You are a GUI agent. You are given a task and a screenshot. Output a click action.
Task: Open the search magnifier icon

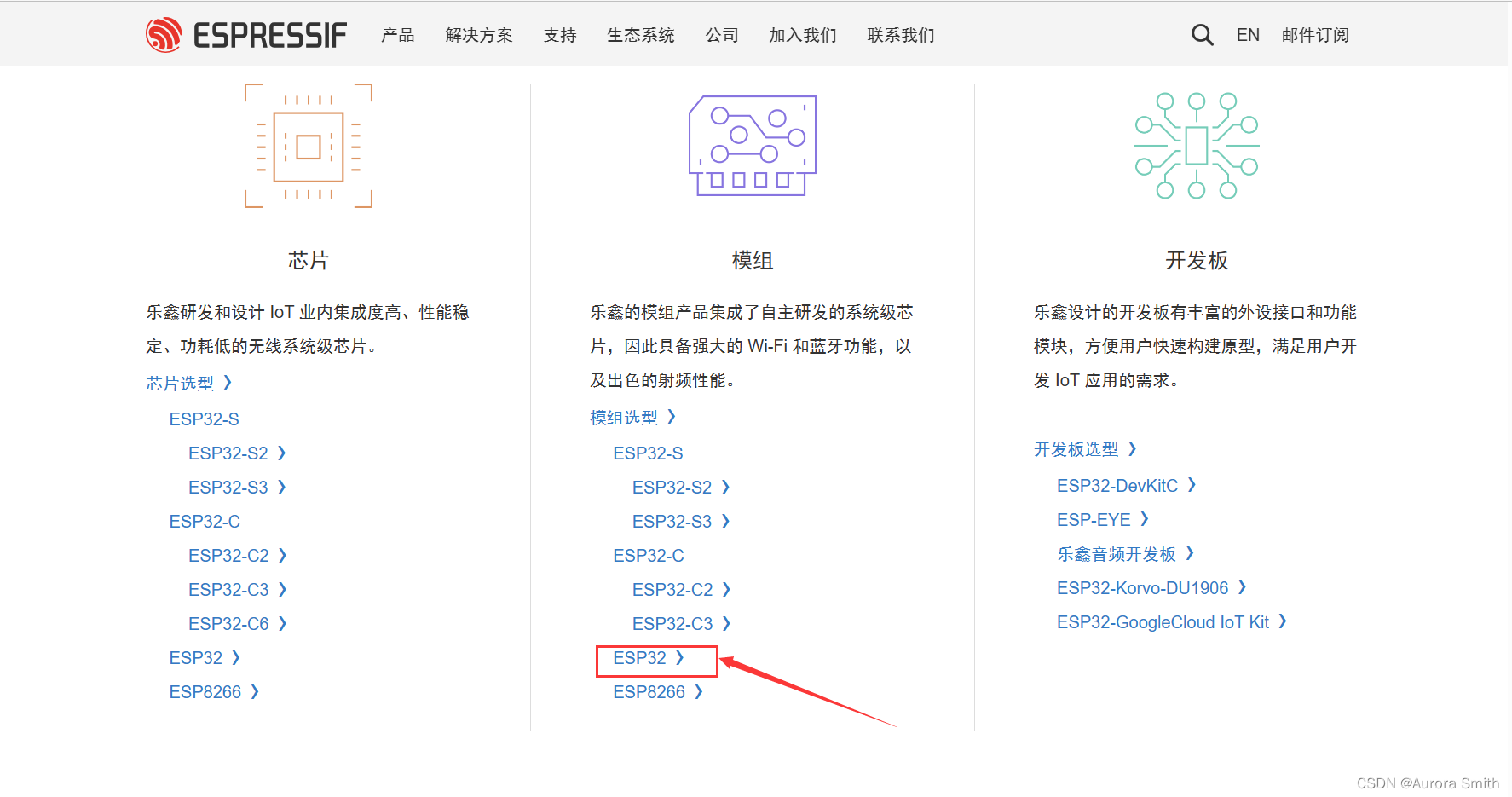[x=1202, y=35]
